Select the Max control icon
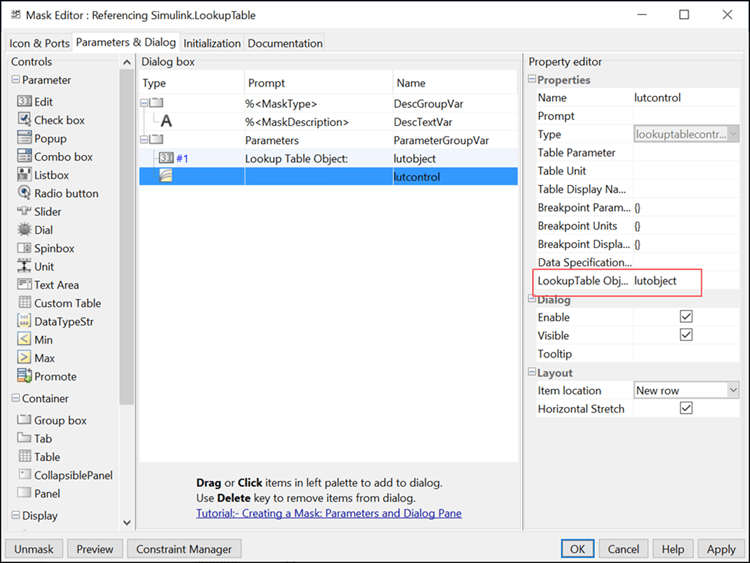 pos(24,358)
